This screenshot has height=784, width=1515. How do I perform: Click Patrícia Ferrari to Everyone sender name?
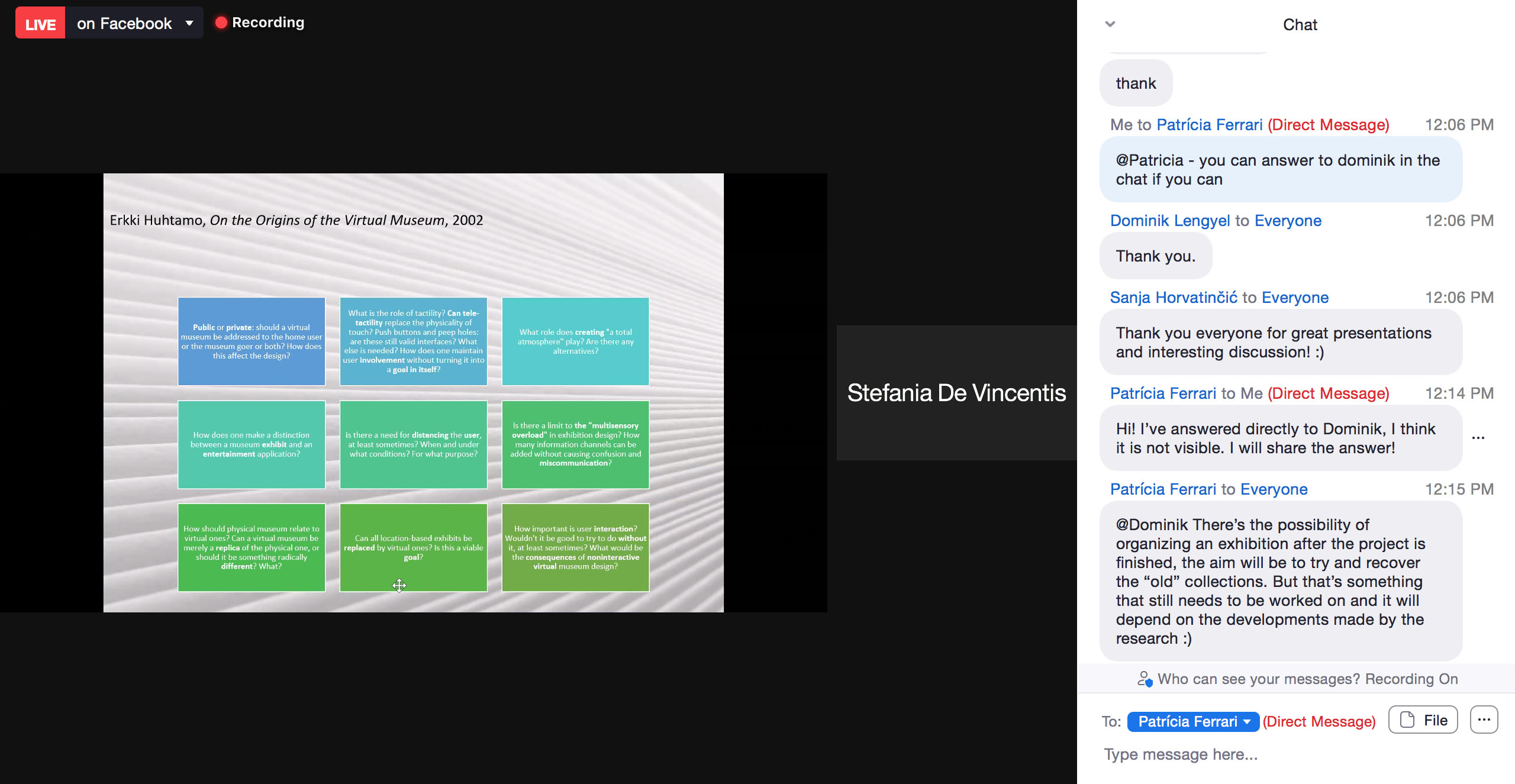[1163, 489]
